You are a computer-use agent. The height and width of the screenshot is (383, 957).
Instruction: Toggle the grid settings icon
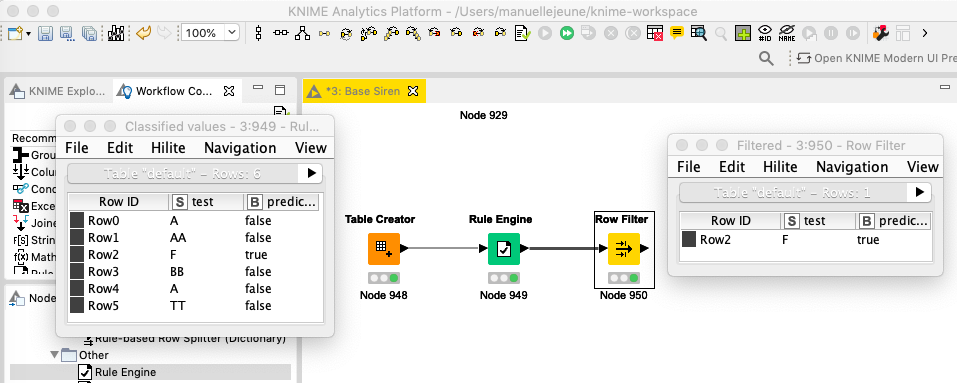(x=742, y=33)
